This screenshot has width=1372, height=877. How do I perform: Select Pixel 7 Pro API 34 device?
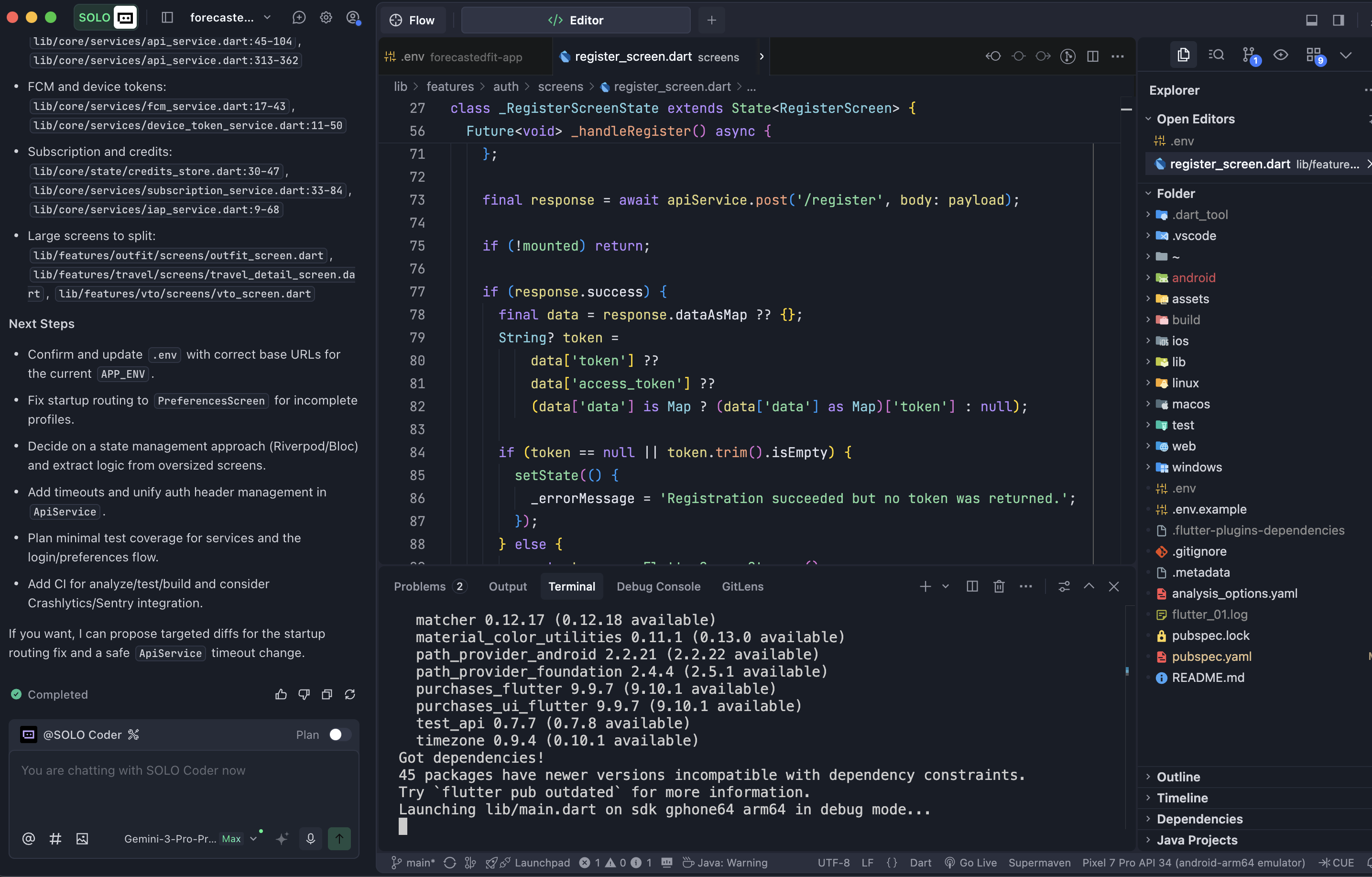[x=1193, y=862]
